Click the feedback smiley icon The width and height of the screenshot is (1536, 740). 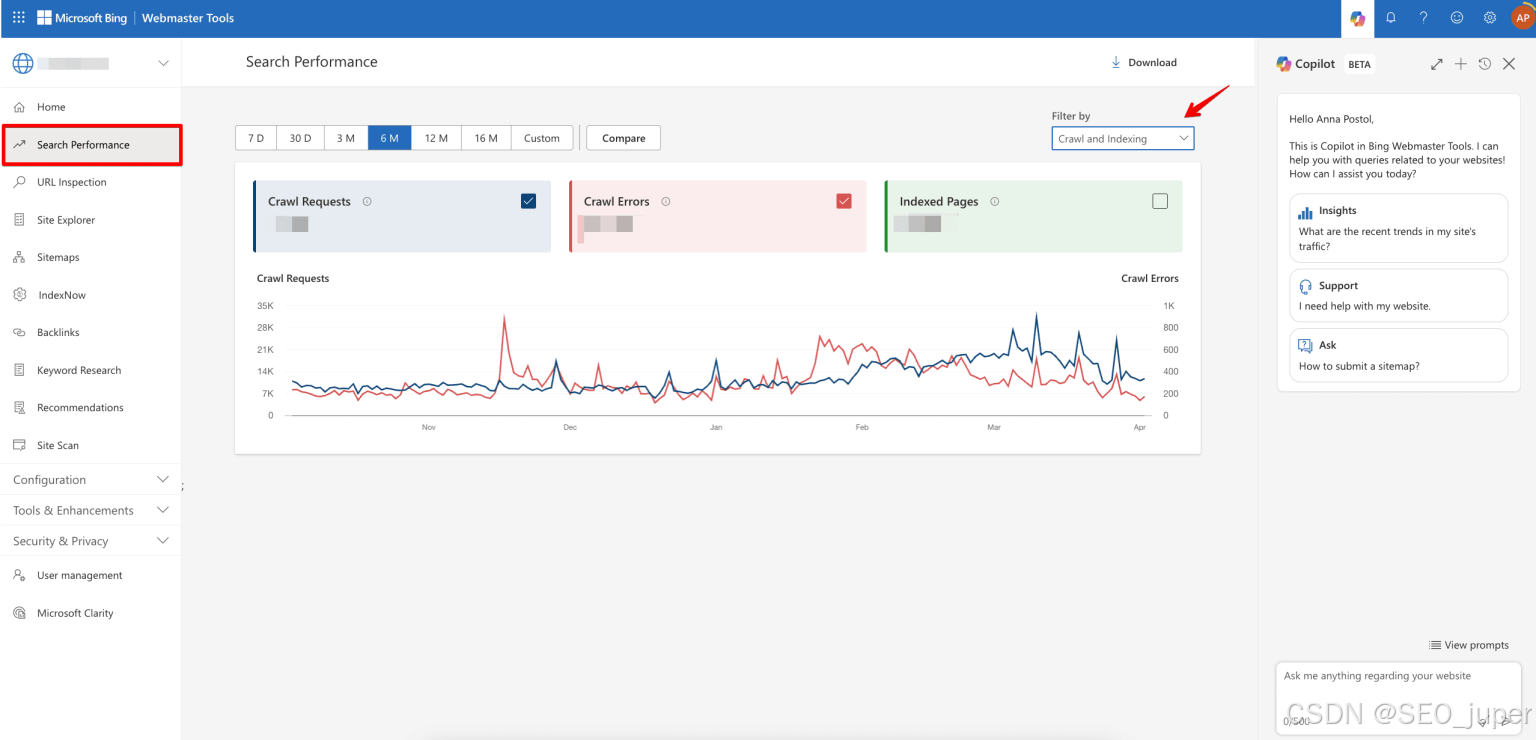pyautogui.click(x=1457, y=18)
